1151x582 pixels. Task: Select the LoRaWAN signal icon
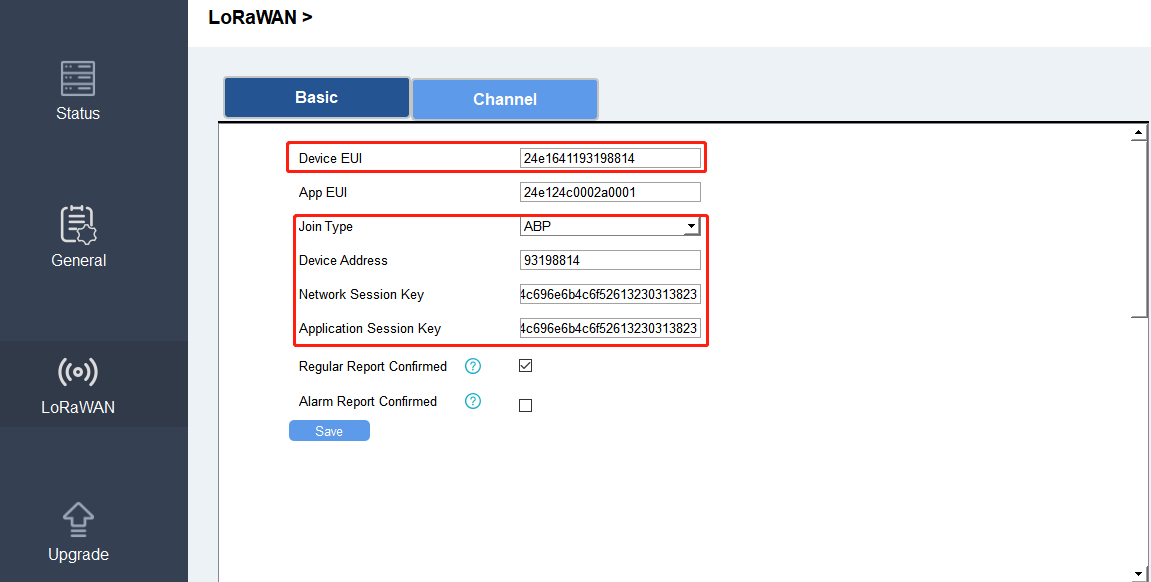point(78,372)
